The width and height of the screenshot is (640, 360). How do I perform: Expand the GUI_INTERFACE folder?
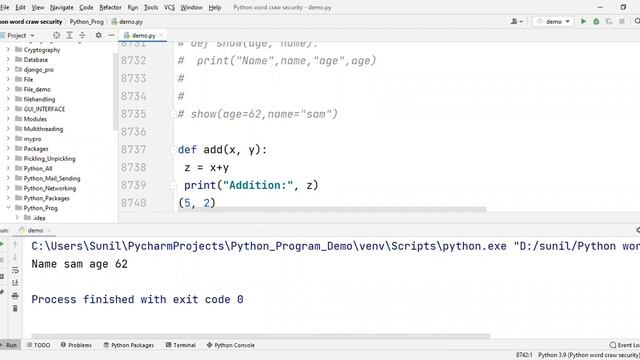pyautogui.click(x=8, y=109)
